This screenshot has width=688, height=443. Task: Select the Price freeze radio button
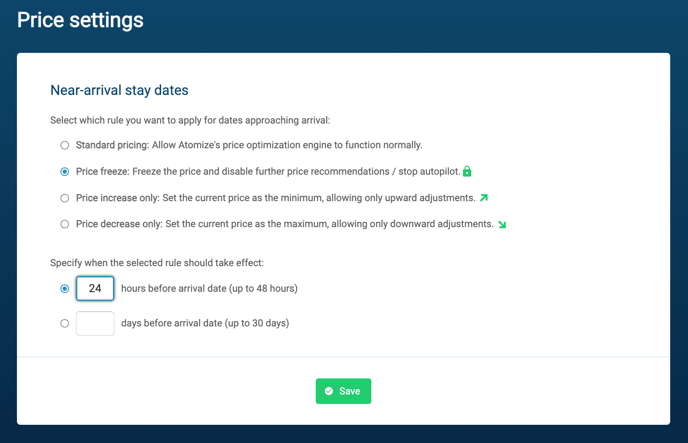(64, 171)
